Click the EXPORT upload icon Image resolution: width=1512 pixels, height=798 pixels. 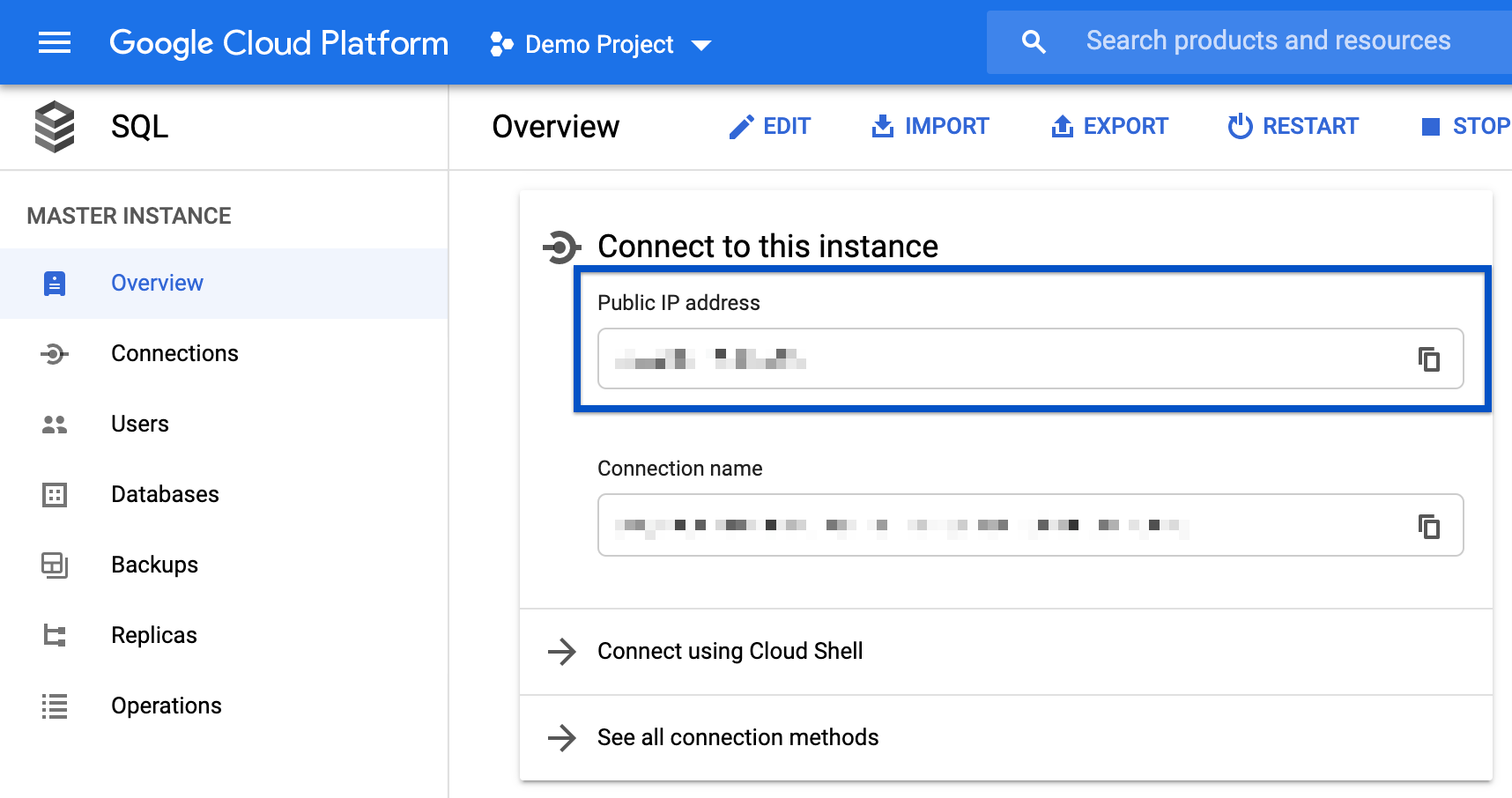coord(1063,126)
